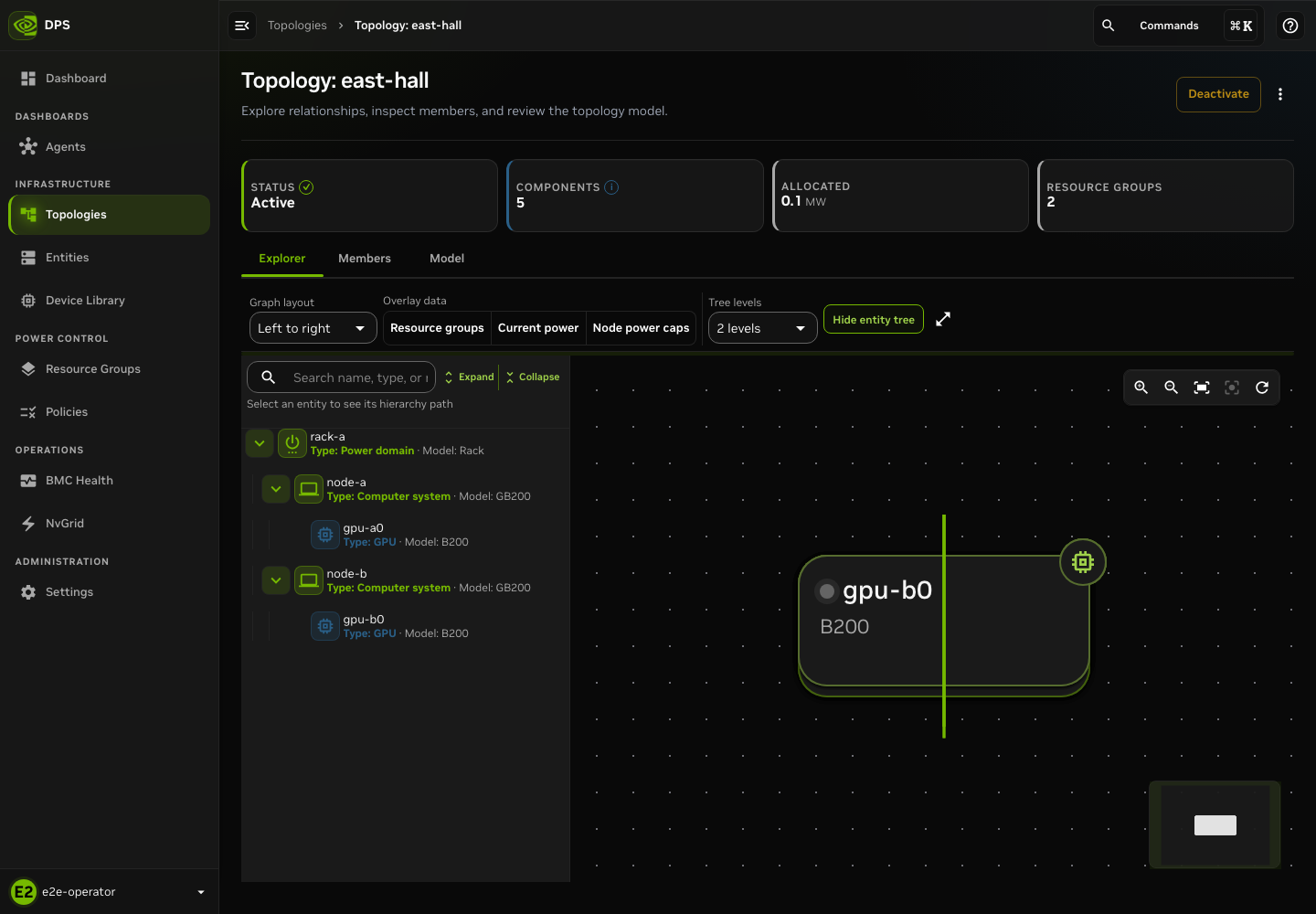Collapse the node-b tree chevron
The height and width of the screenshot is (914, 1316).
[x=276, y=580]
